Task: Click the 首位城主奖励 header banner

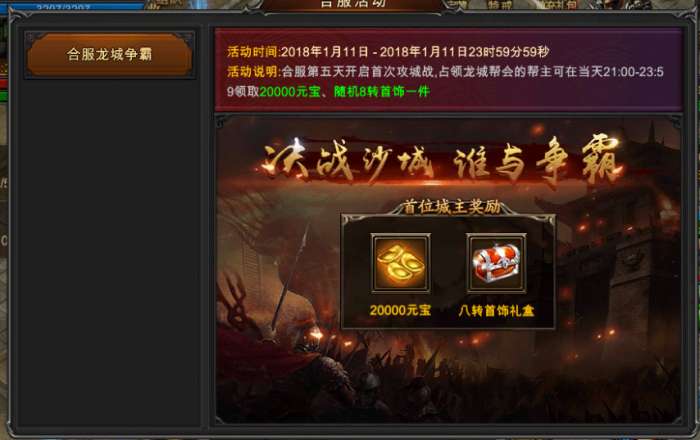Action: (x=451, y=207)
